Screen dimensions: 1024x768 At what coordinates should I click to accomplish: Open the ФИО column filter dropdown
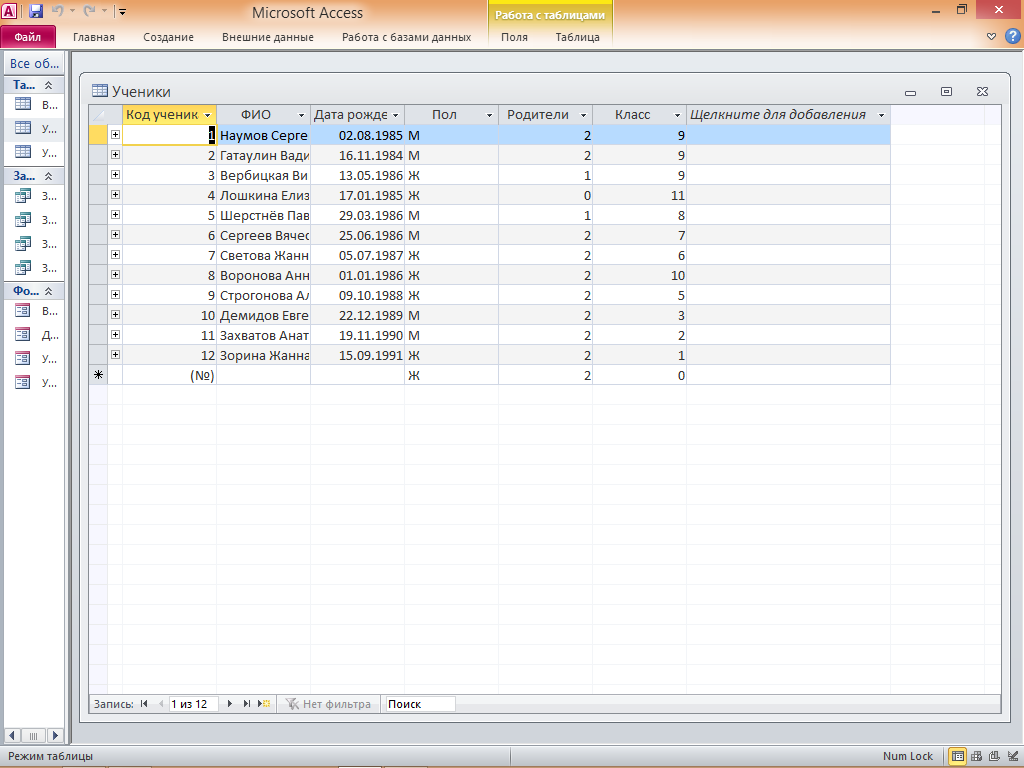coord(301,115)
